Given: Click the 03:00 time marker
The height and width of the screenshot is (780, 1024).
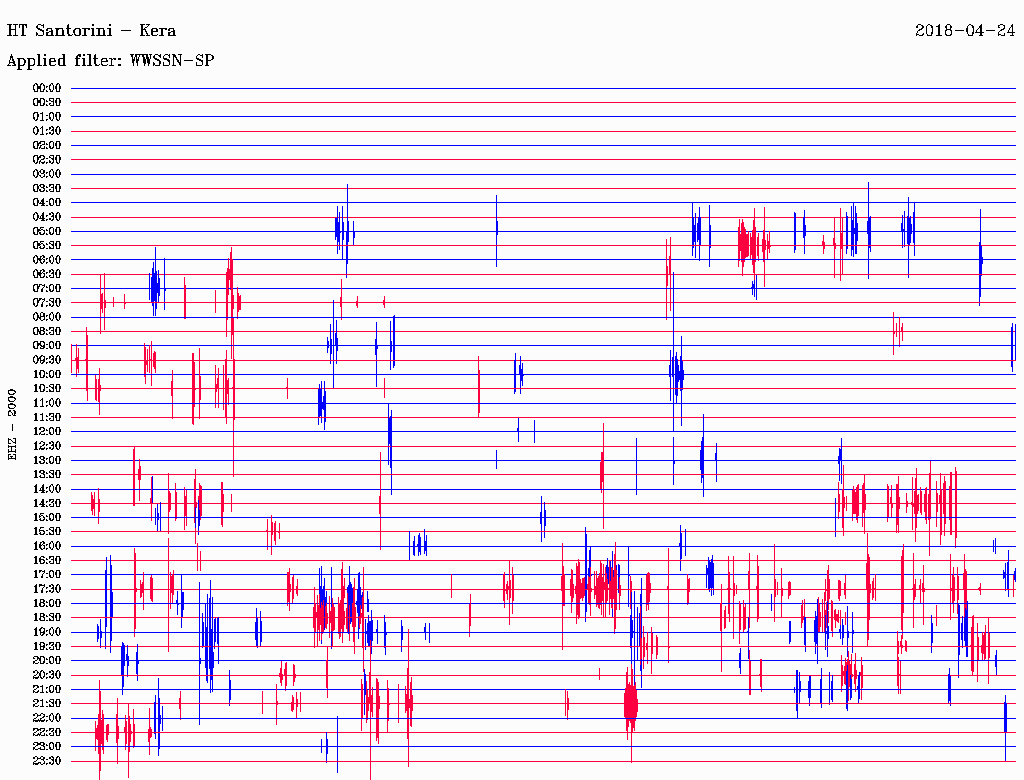Looking at the screenshot, I should click(x=47, y=174).
